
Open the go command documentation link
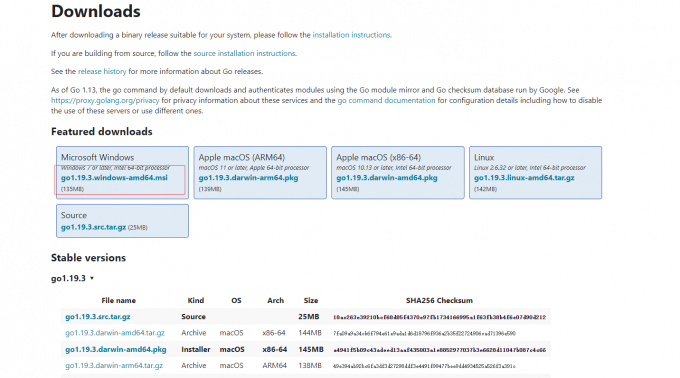tap(386, 101)
